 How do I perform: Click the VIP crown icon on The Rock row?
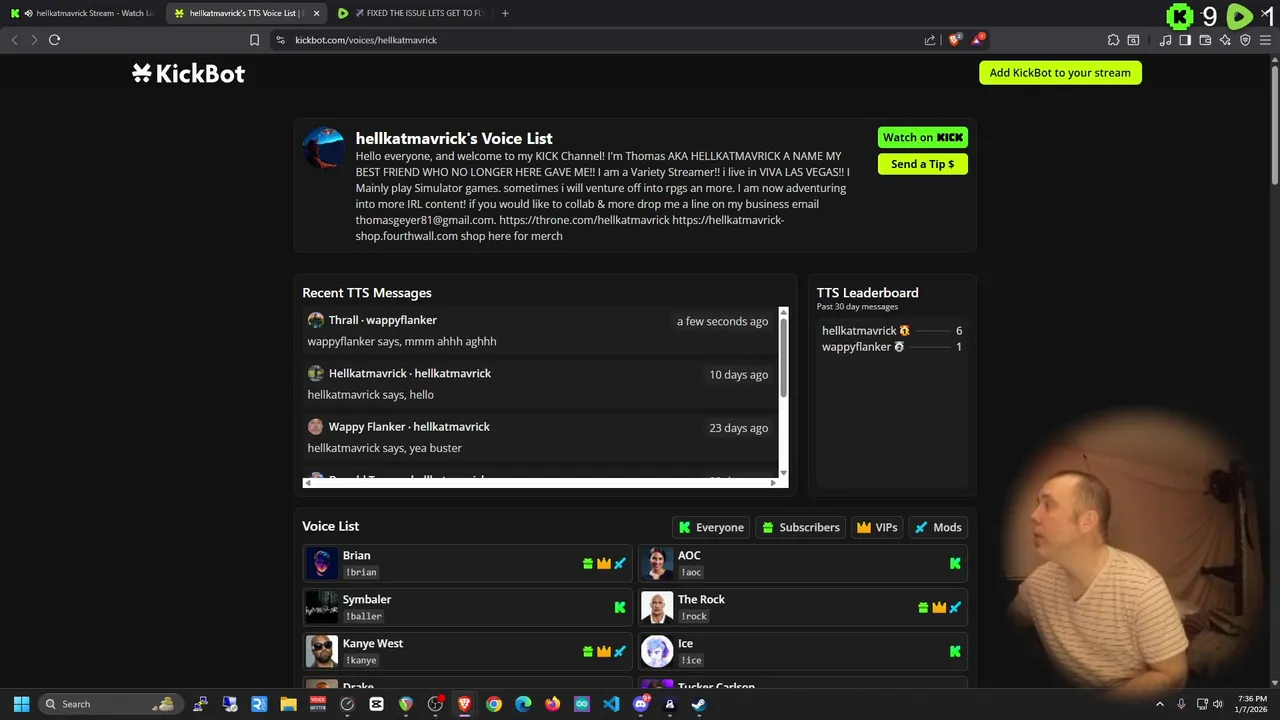click(x=939, y=607)
